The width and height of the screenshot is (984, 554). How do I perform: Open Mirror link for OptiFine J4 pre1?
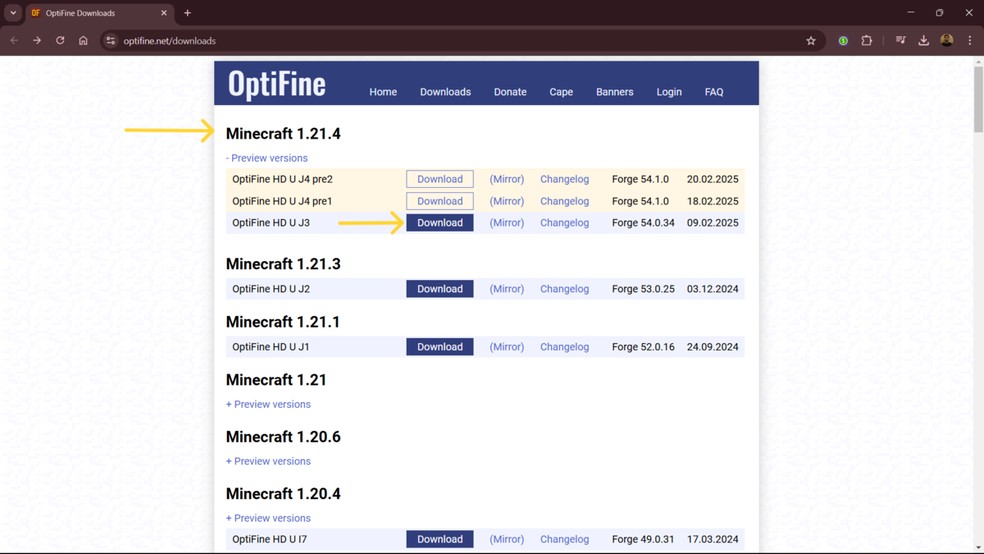506,201
